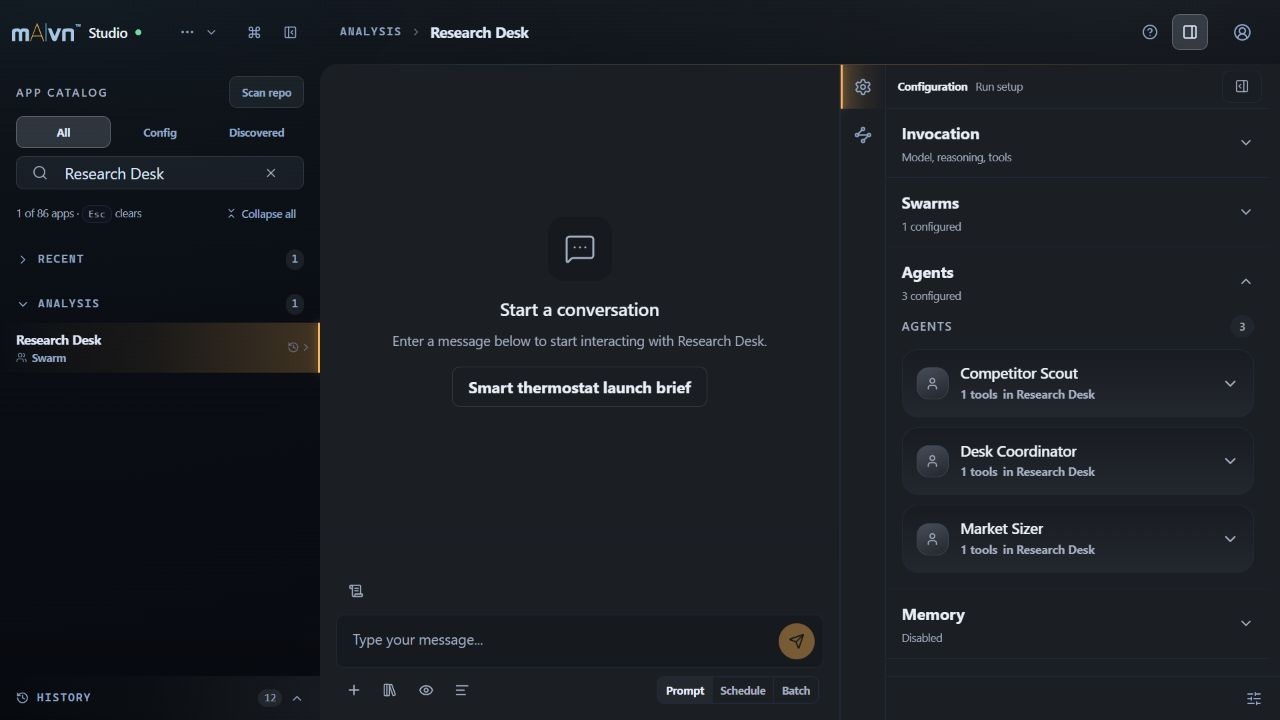The height and width of the screenshot is (720, 1280).
Task: Expand the Competitor Scout agent card
Action: pyautogui.click(x=1078, y=383)
